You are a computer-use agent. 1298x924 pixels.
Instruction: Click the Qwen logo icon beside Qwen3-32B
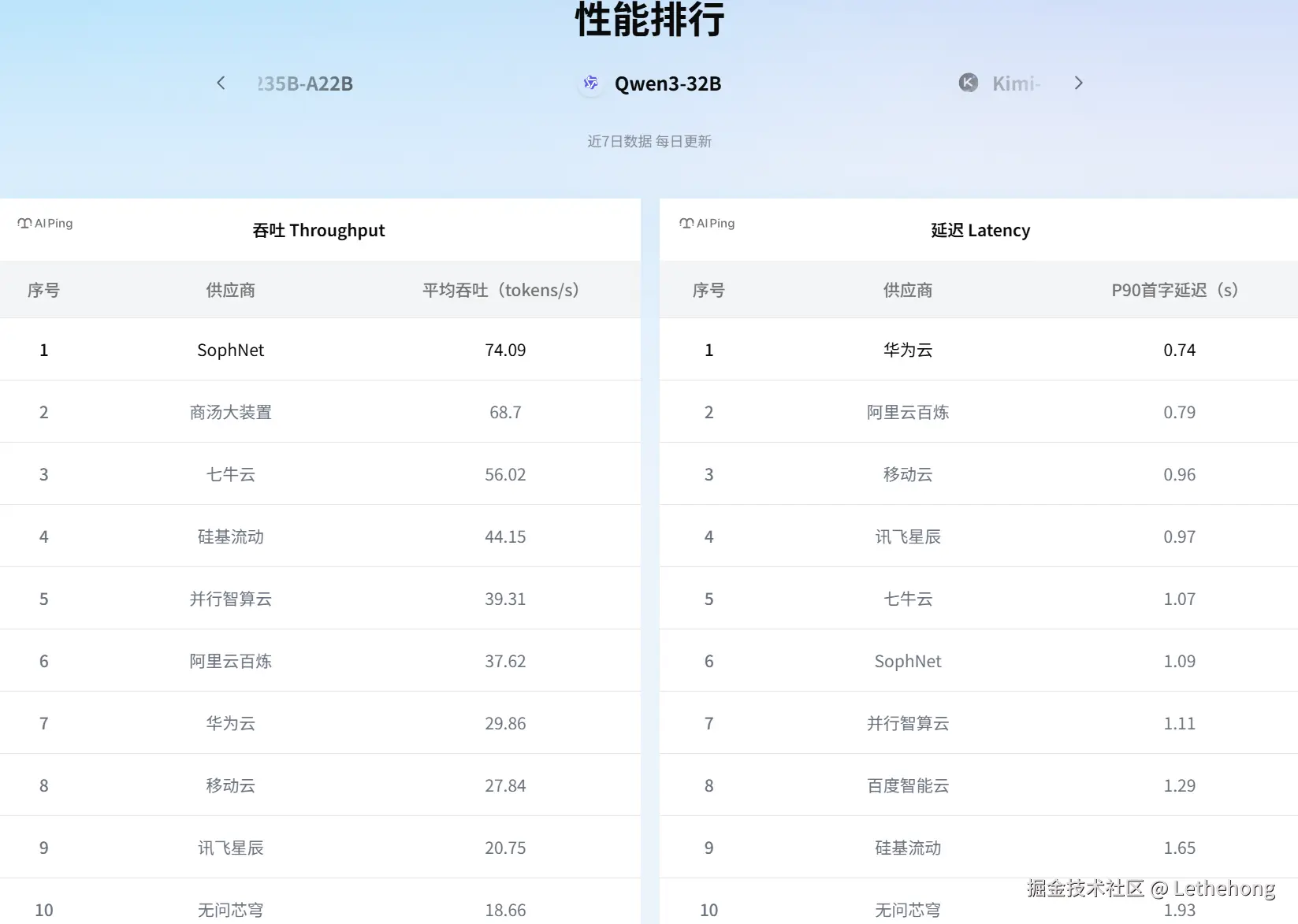(x=591, y=83)
